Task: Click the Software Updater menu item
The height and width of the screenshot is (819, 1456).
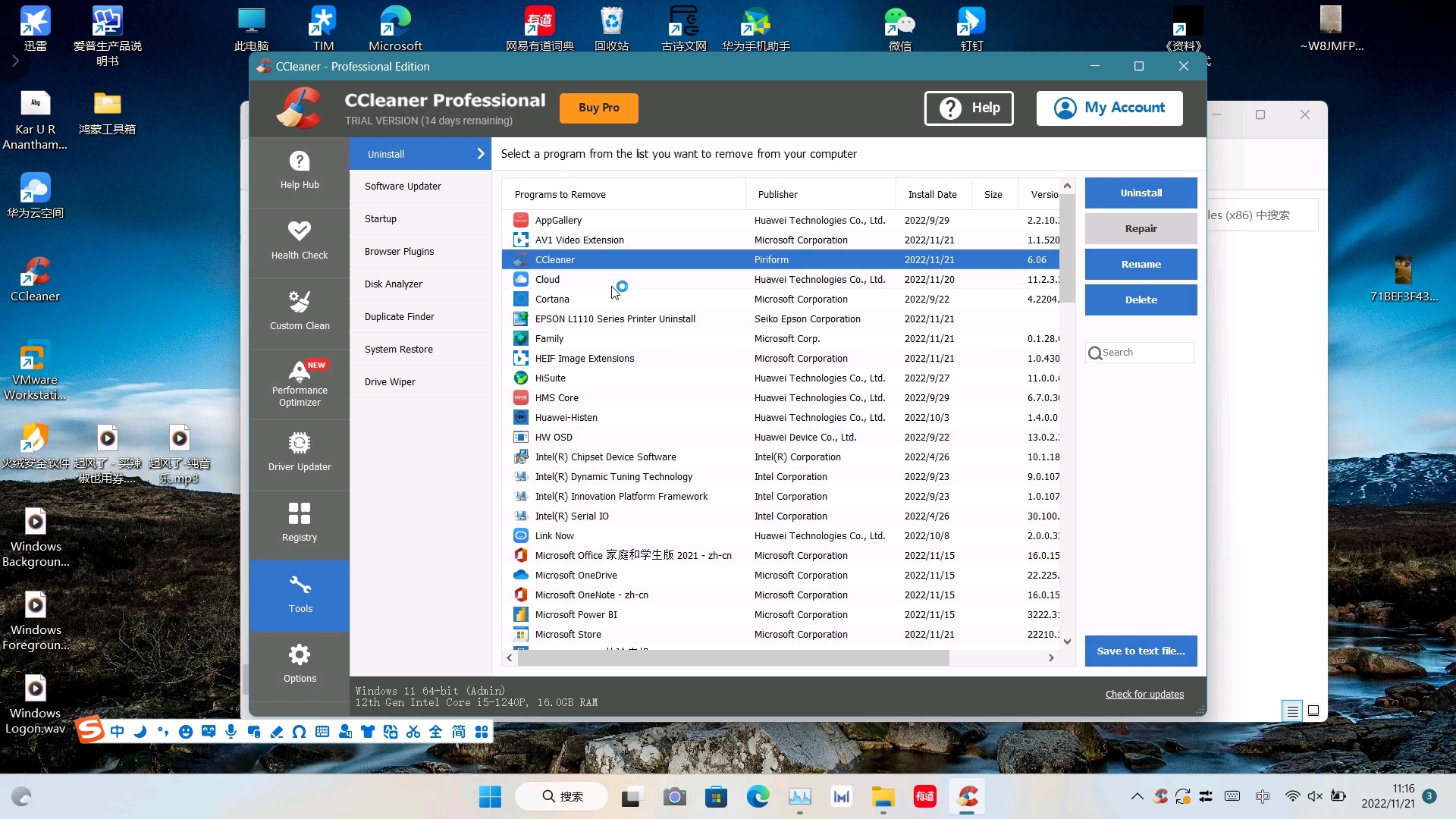Action: click(x=403, y=186)
